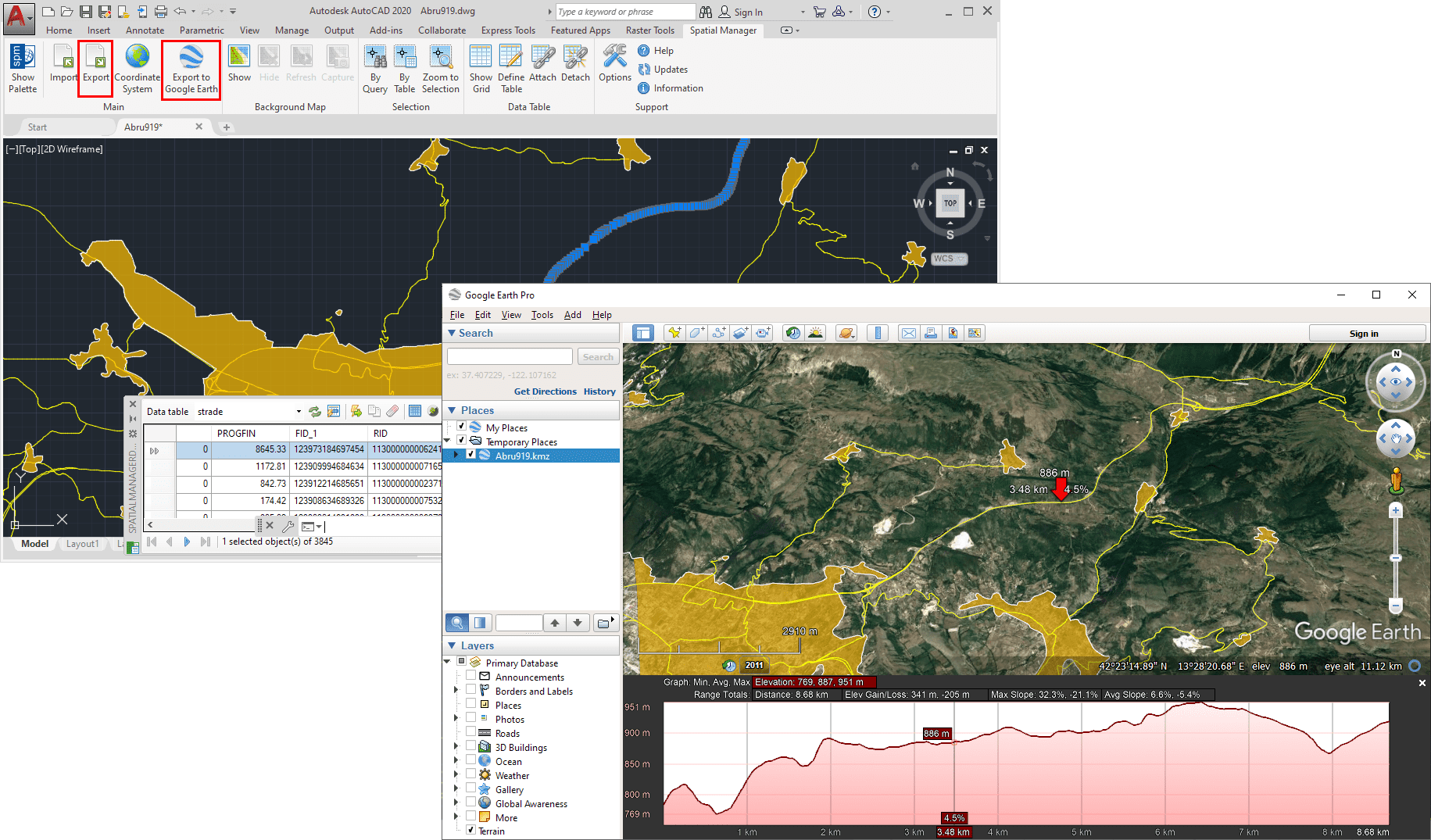
Task: Uncheck Abru919.kmz layer checkbox
Action: click(471, 455)
